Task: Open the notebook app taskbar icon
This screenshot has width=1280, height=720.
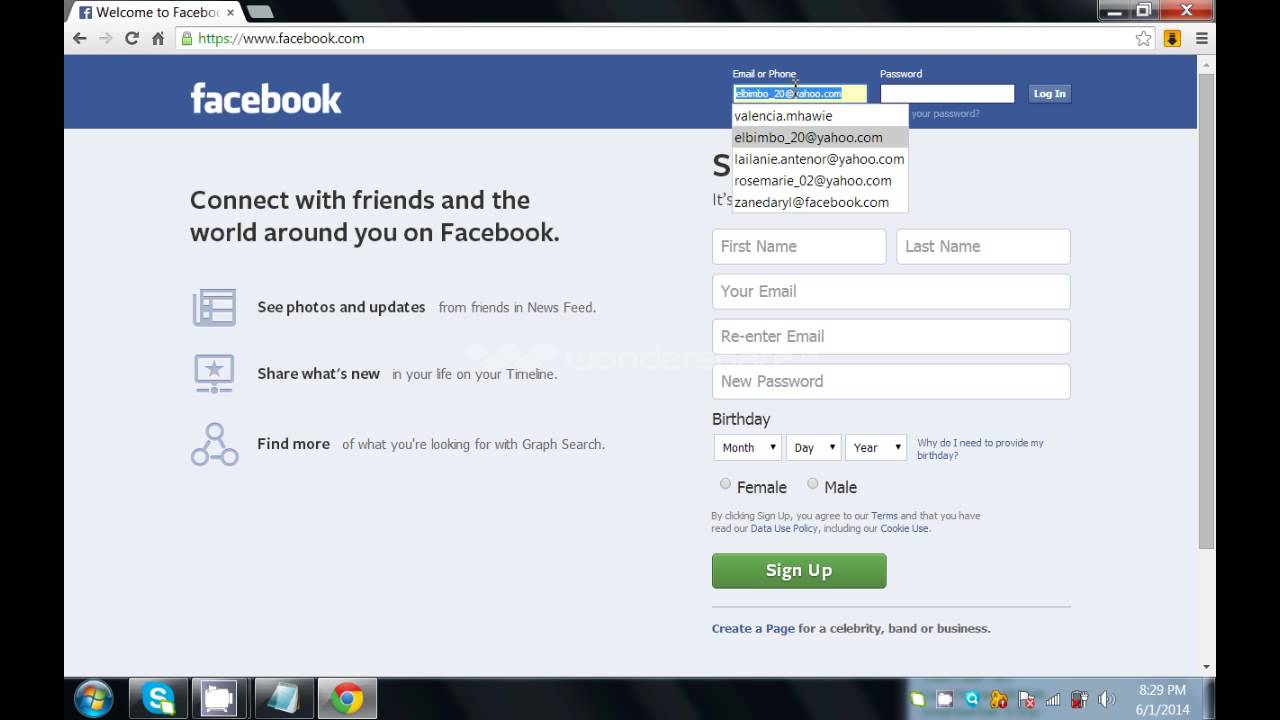Action: click(x=283, y=698)
